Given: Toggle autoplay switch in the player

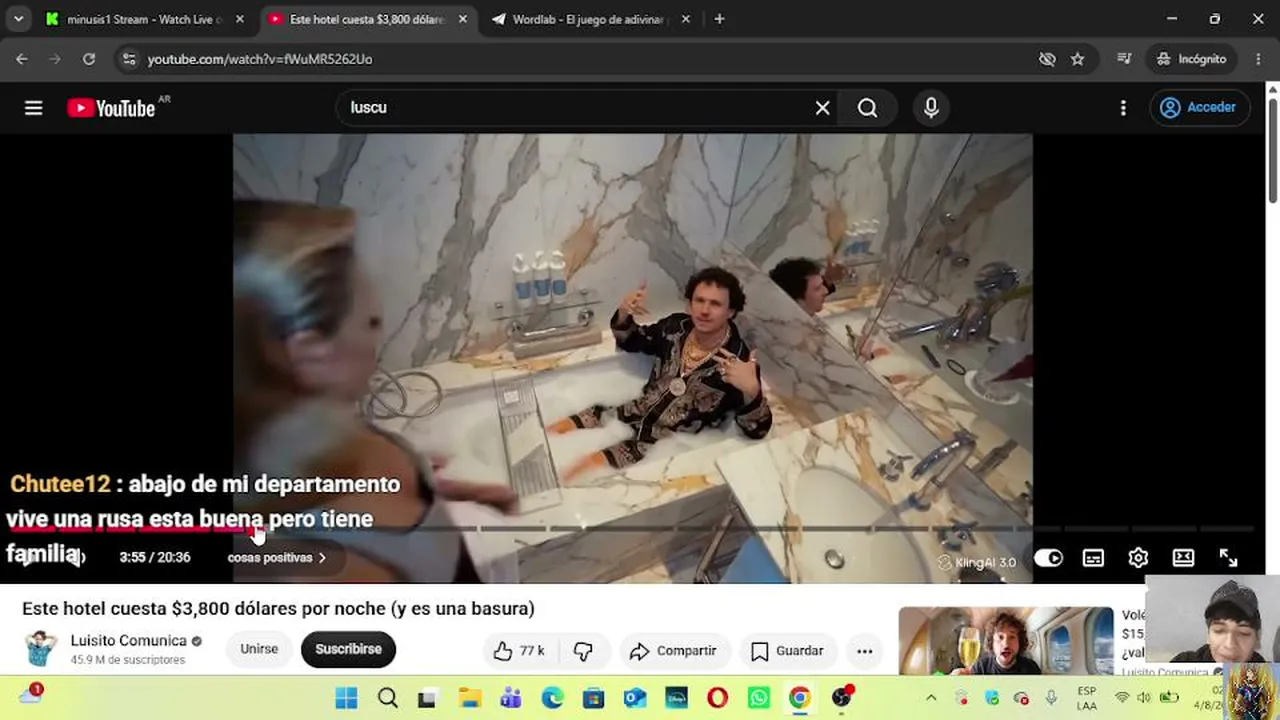Looking at the screenshot, I should [x=1048, y=558].
